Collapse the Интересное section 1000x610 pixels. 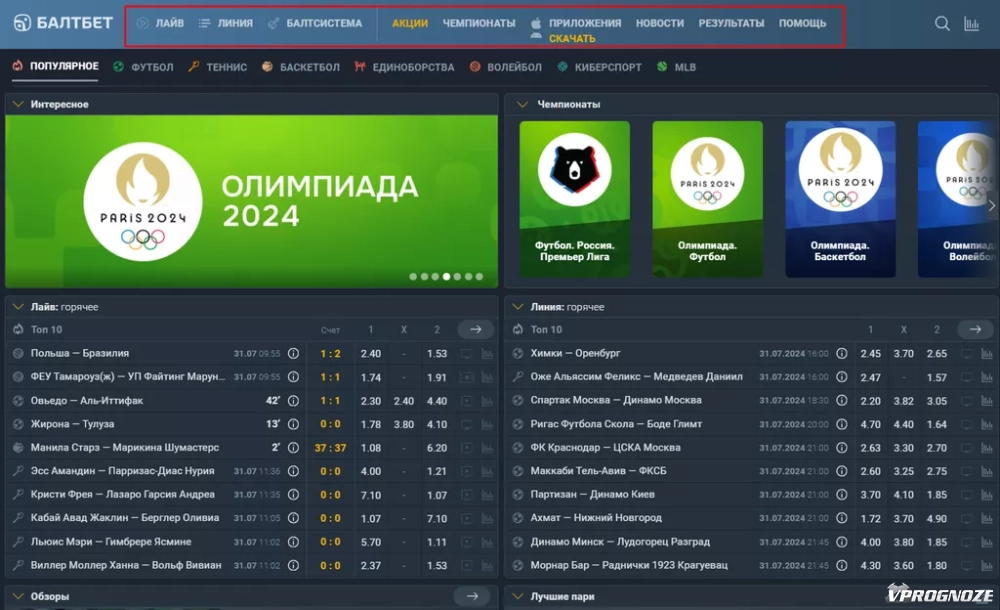pyautogui.click(x=17, y=104)
